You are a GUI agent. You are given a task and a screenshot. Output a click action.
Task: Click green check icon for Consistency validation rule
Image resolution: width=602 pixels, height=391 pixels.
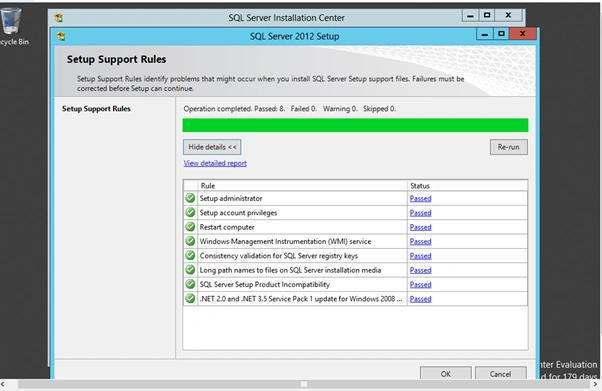click(x=190, y=255)
